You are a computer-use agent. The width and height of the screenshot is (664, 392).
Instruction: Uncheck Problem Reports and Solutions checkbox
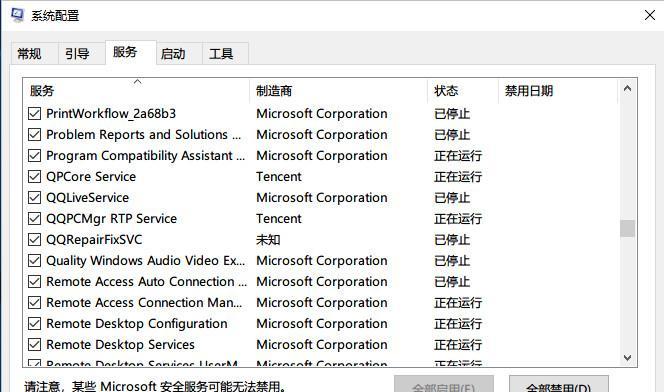34,135
